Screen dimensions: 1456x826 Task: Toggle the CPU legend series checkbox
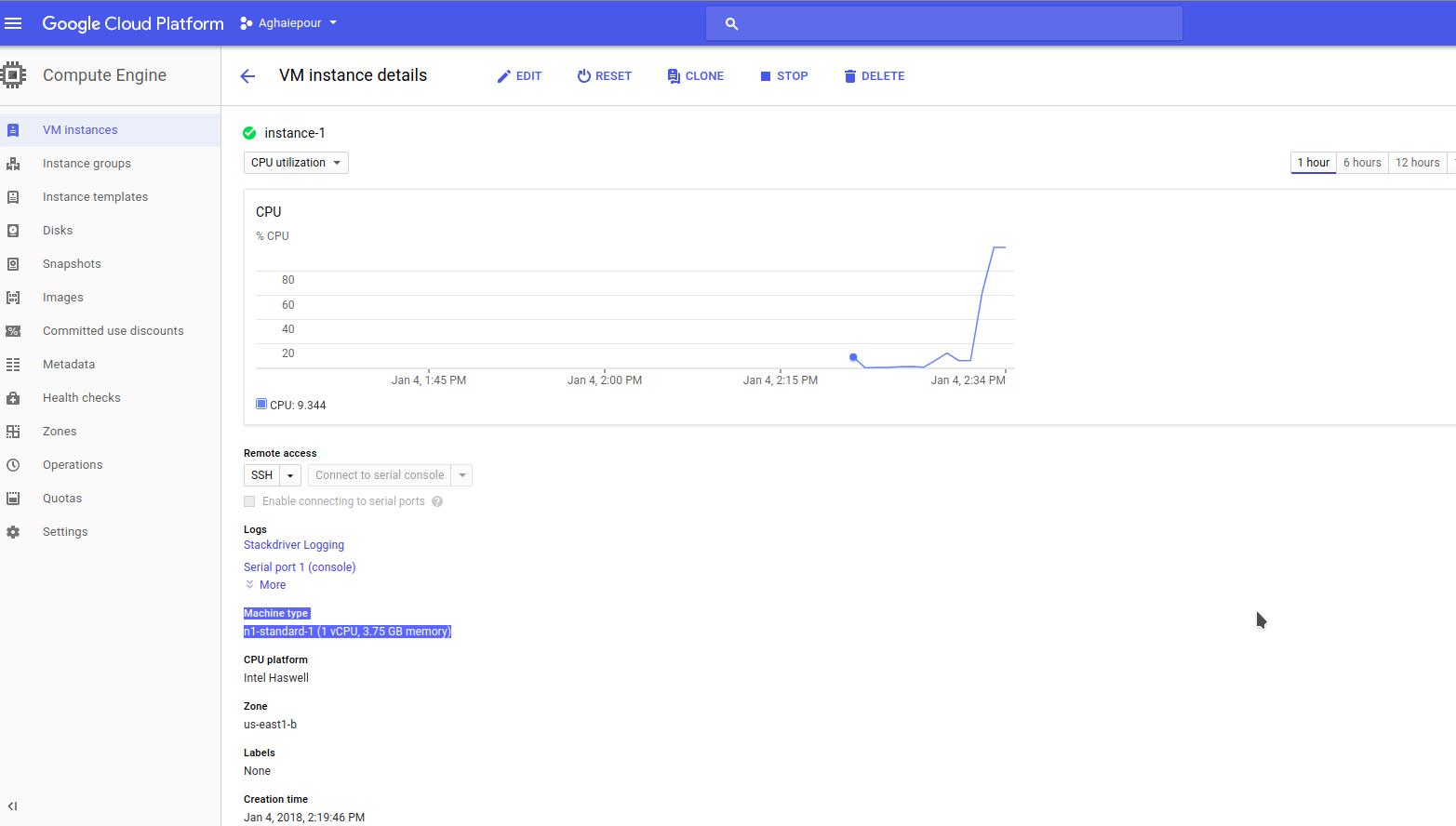pos(261,404)
